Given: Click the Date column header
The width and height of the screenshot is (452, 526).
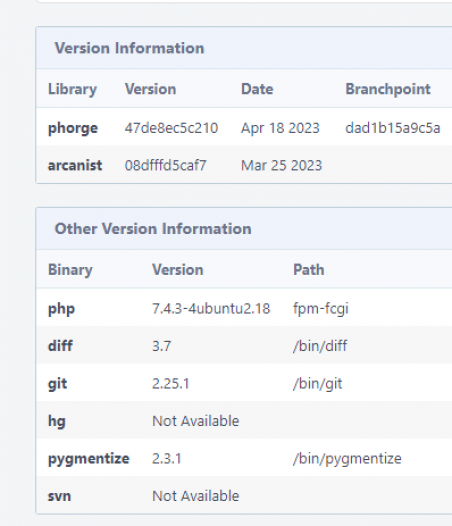Looking at the screenshot, I should pyautogui.click(x=257, y=89).
